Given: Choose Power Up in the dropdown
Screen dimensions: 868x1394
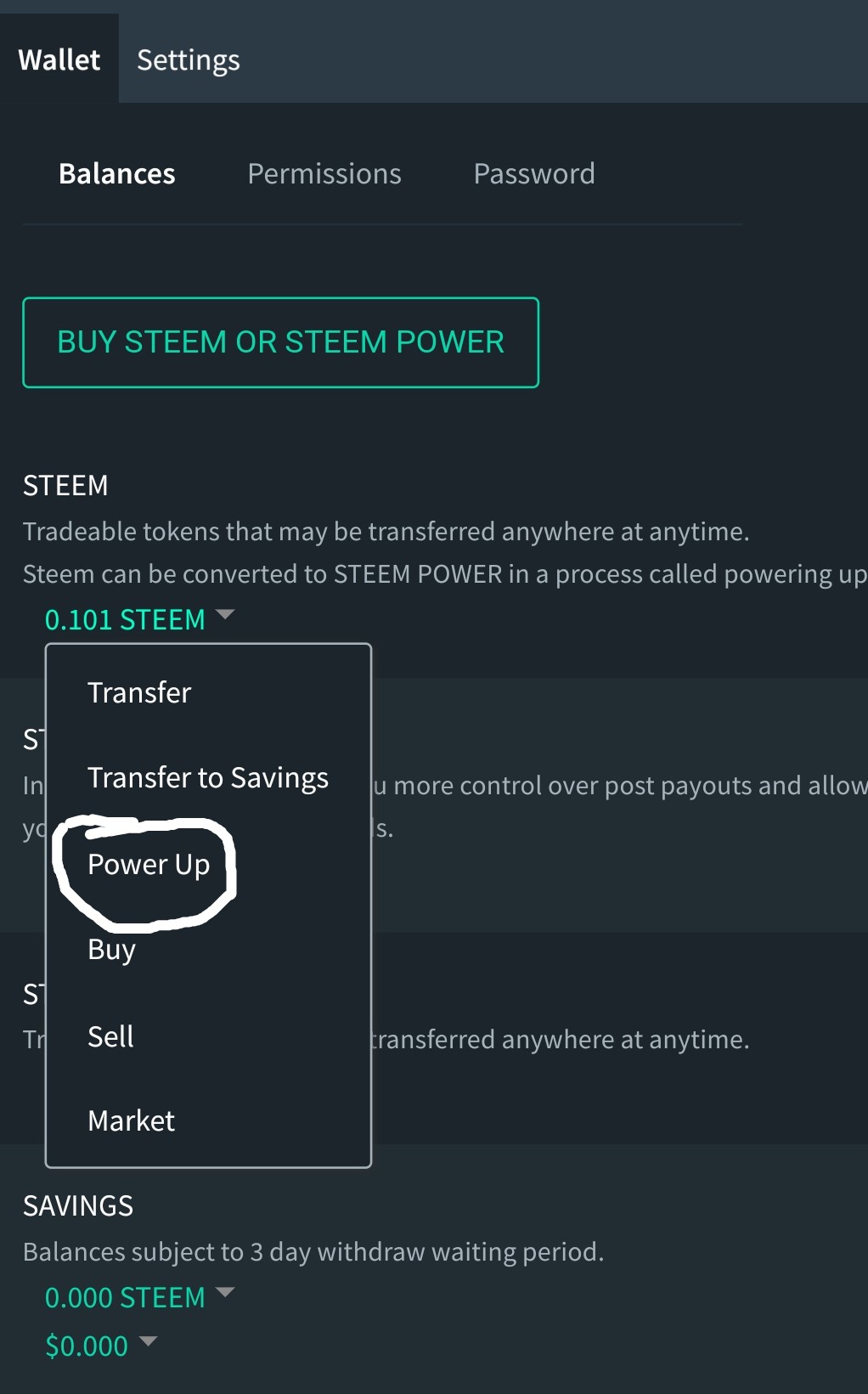Looking at the screenshot, I should (x=149, y=865).
